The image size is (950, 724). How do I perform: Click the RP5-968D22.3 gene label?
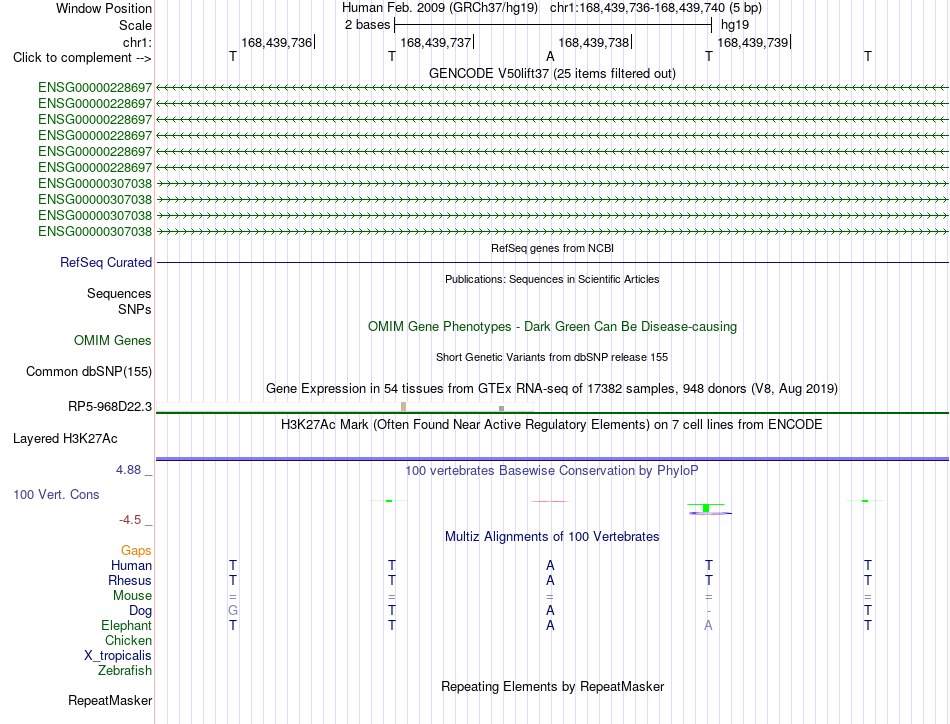coord(110,407)
